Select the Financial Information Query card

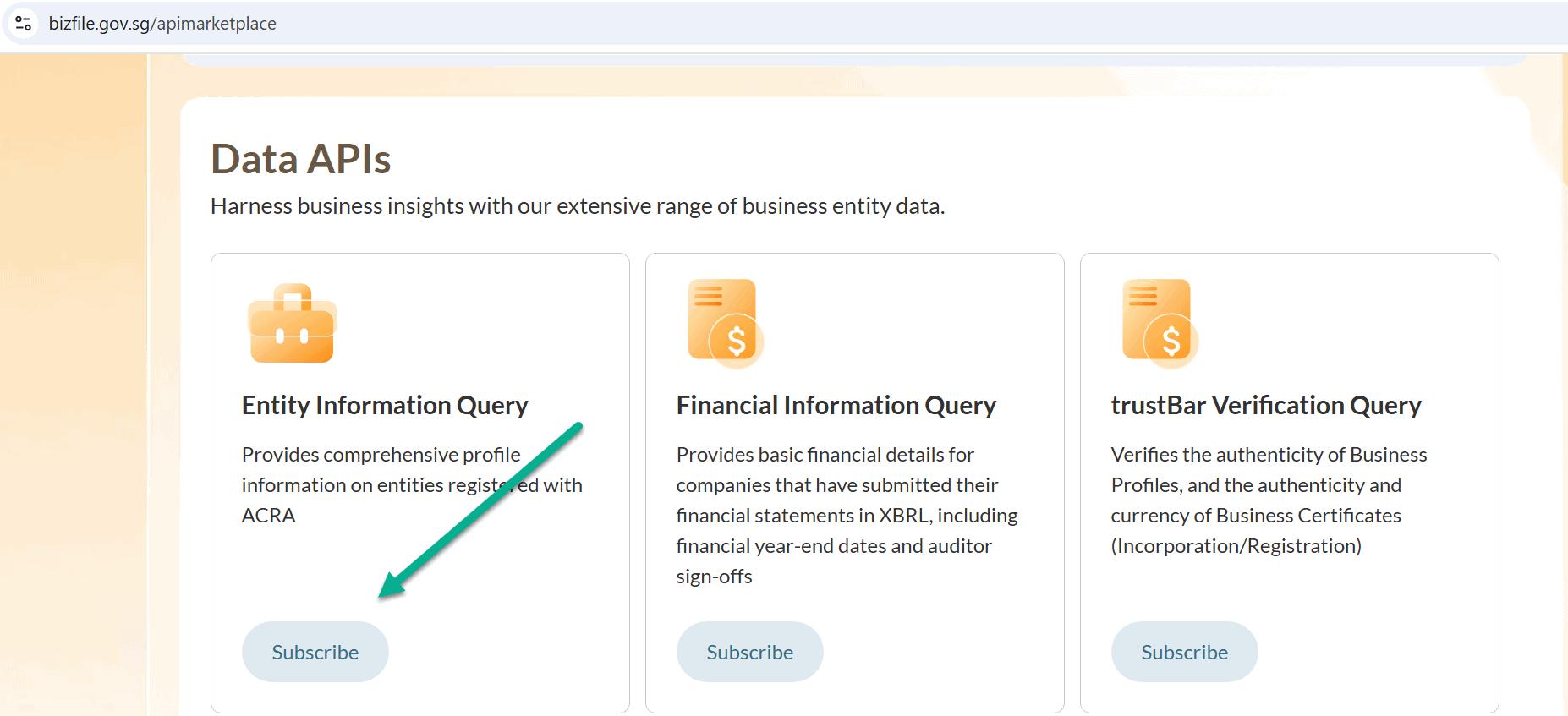855,483
